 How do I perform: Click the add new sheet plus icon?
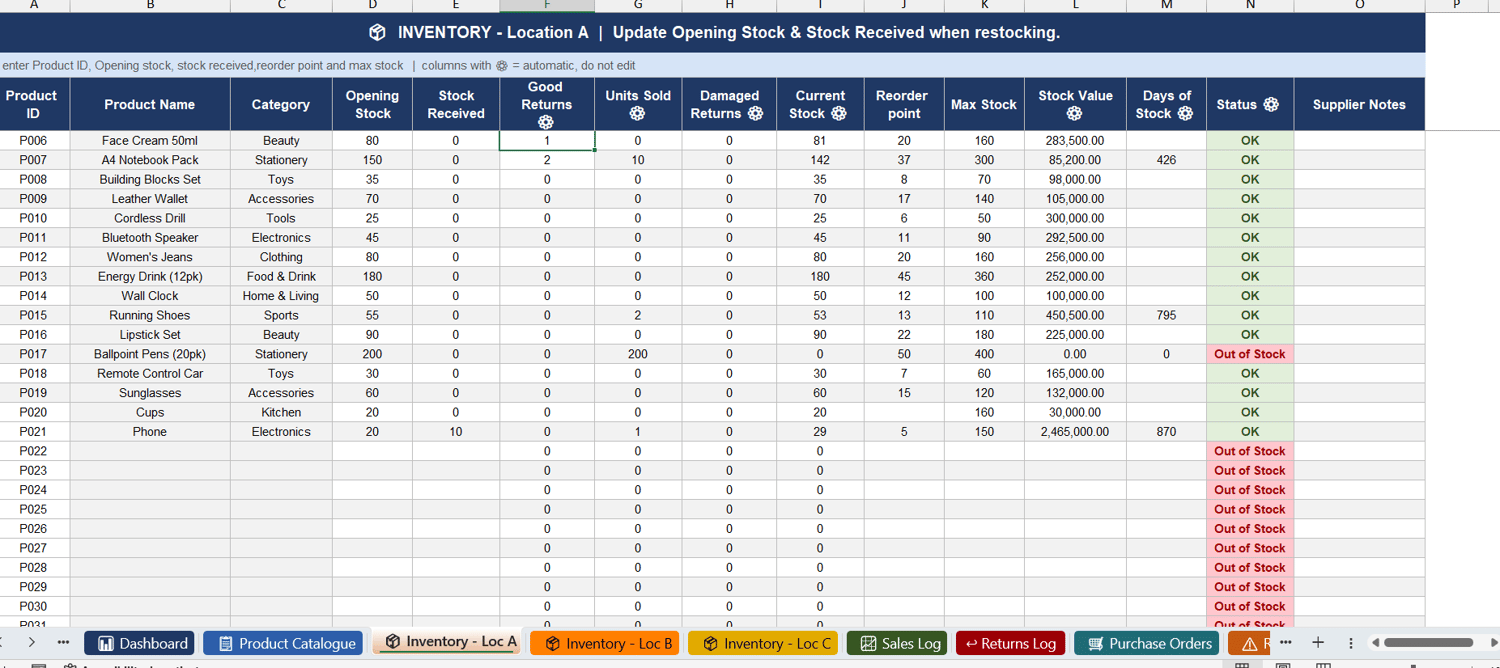[1318, 642]
